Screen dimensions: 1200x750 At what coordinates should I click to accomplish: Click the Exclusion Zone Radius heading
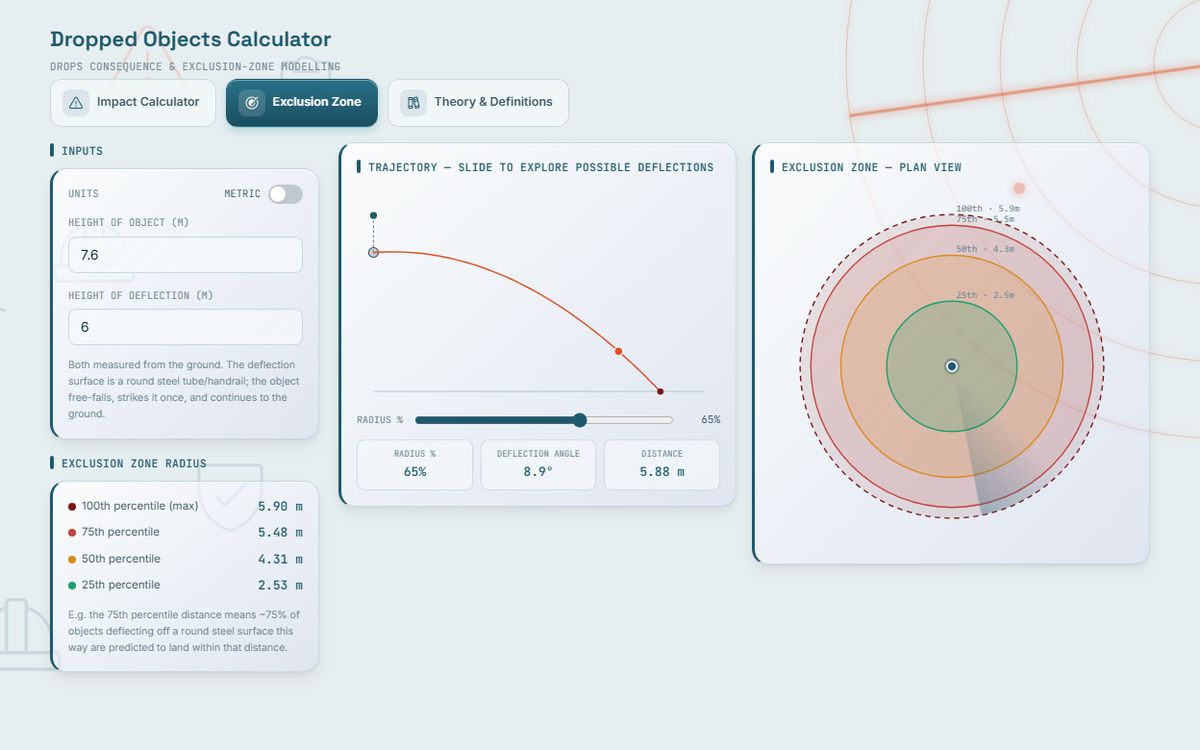coord(134,464)
